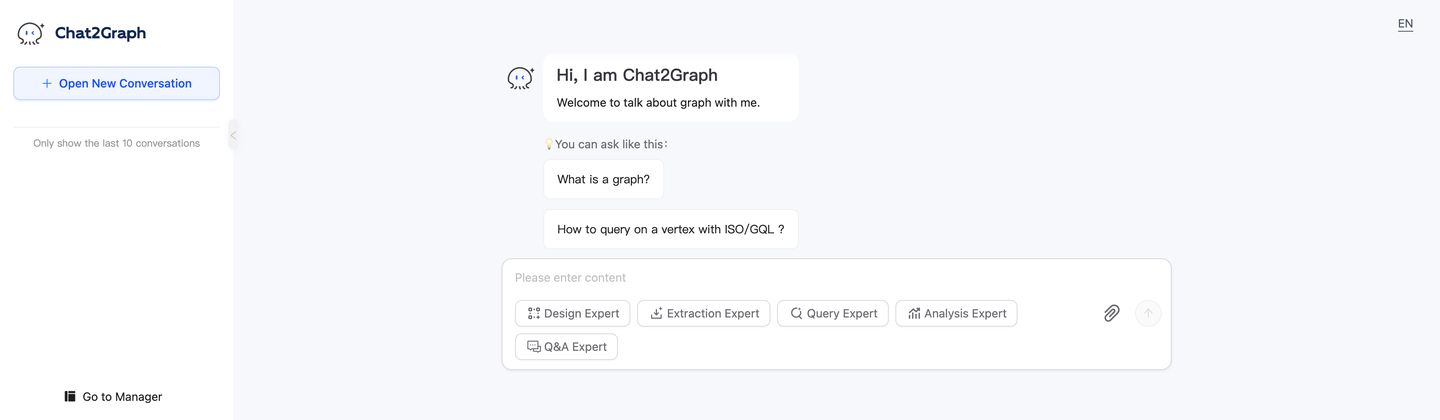The height and width of the screenshot is (420, 1440).
Task: Click the plus icon for new conversation
Action: tap(47, 83)
